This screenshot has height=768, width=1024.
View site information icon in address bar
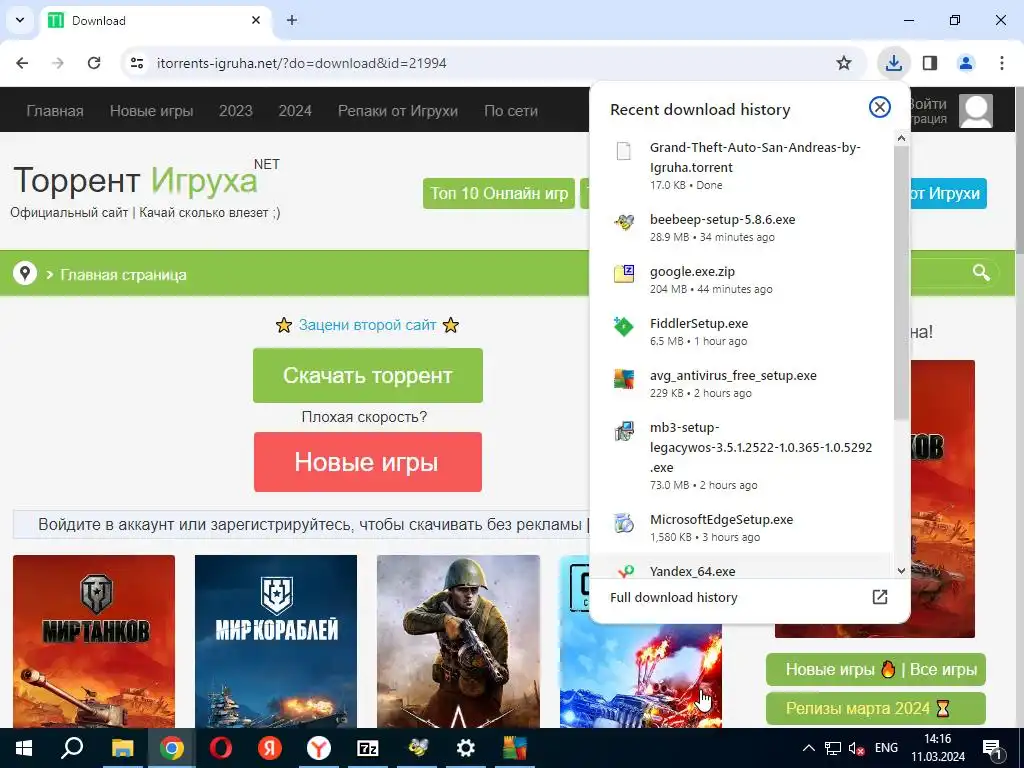pos(137,63)
